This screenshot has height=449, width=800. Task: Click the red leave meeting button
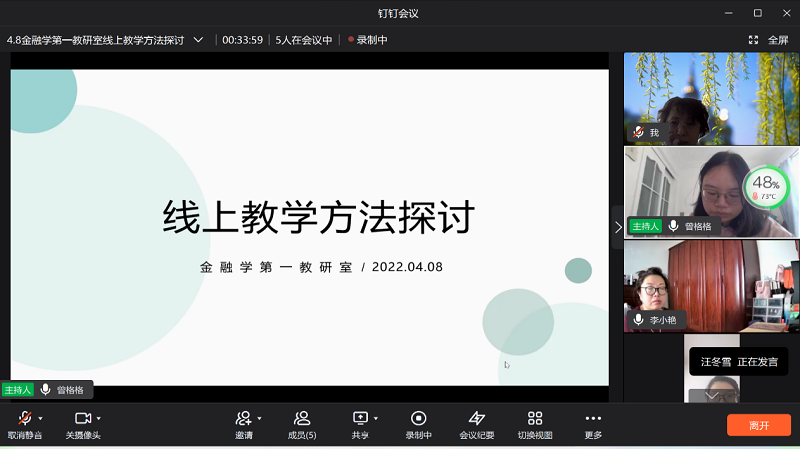coord(759,425)
